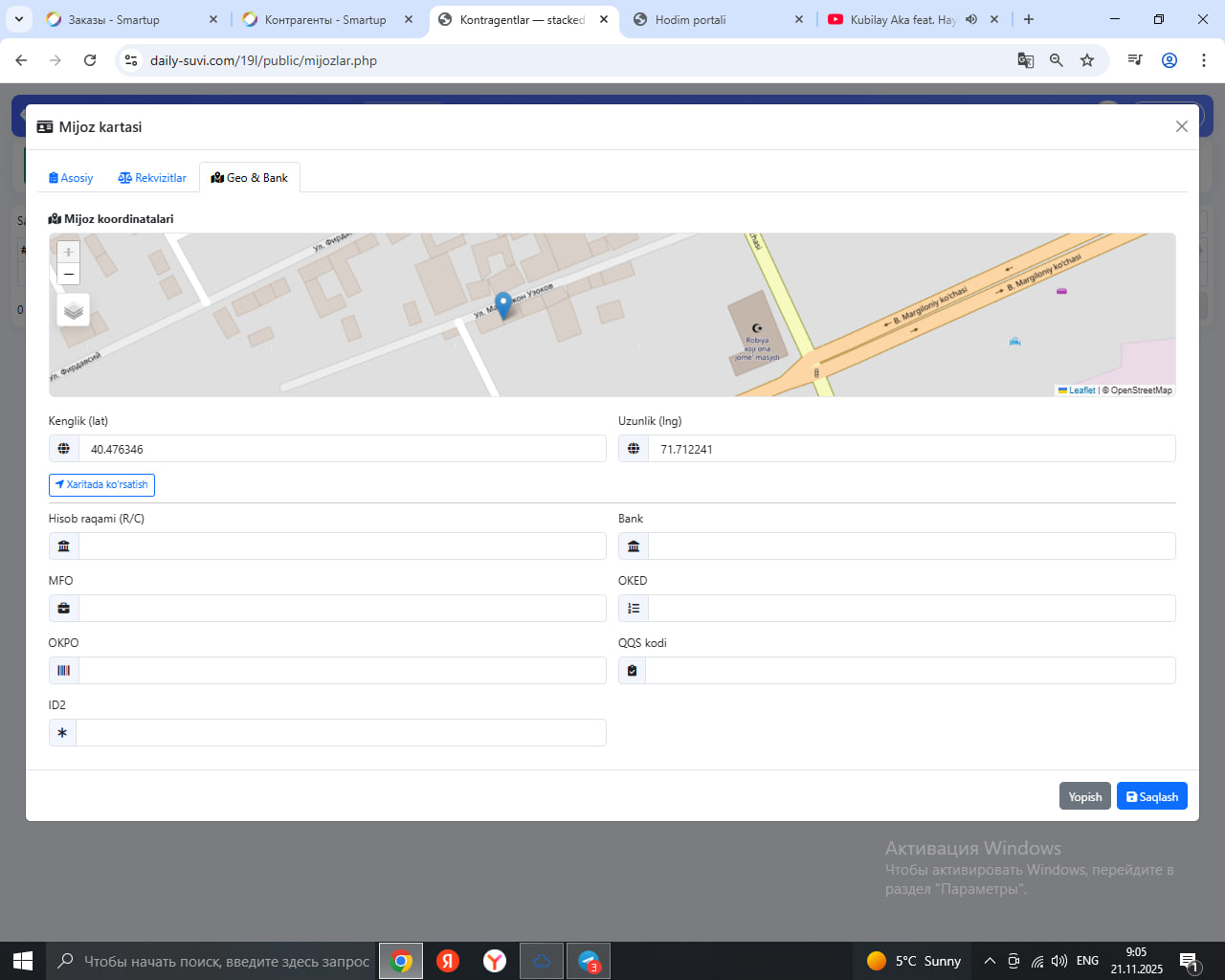Switch to the Asosiy tab
Viewport: 1225px width, 980px height.
pos(71,178)
